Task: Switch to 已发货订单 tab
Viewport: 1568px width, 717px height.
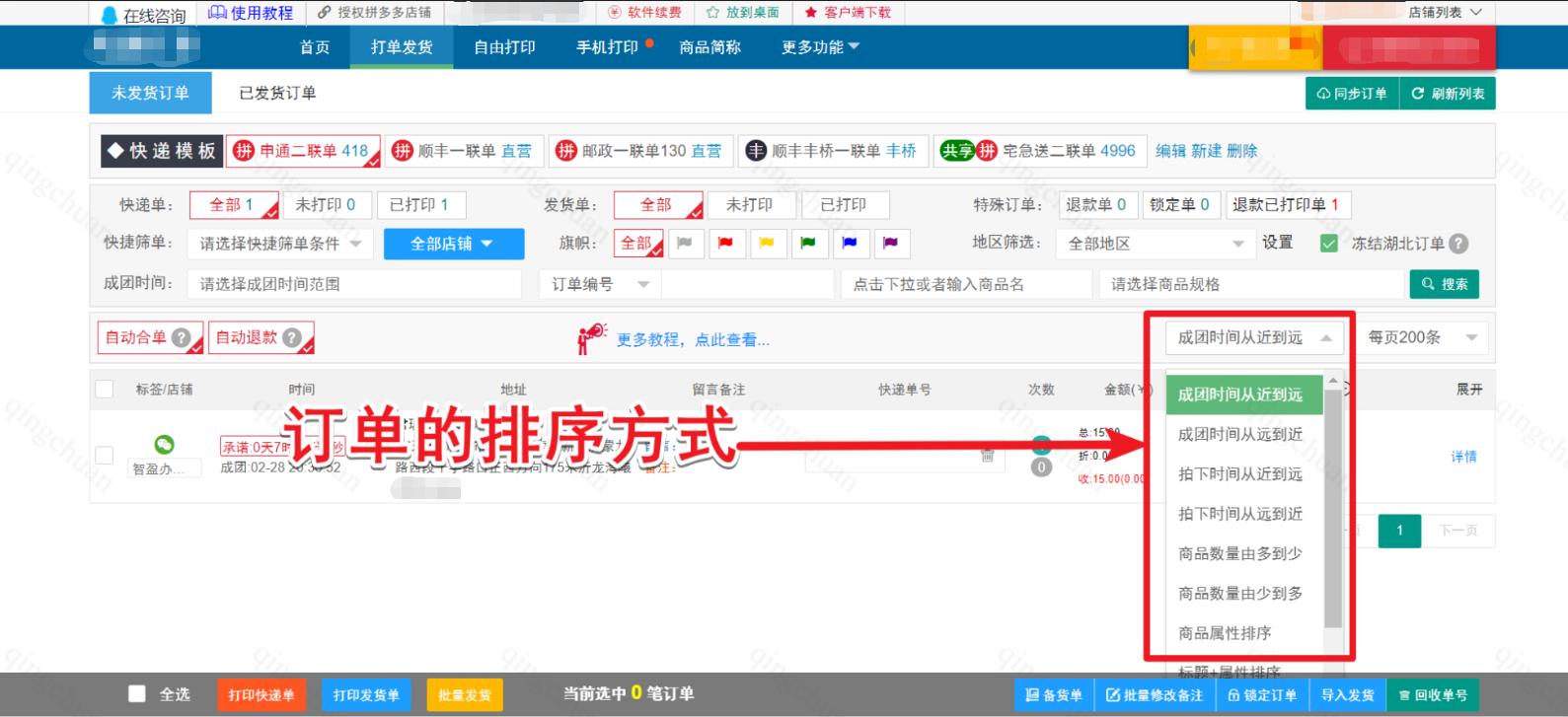Action: [x=277, y=93]
